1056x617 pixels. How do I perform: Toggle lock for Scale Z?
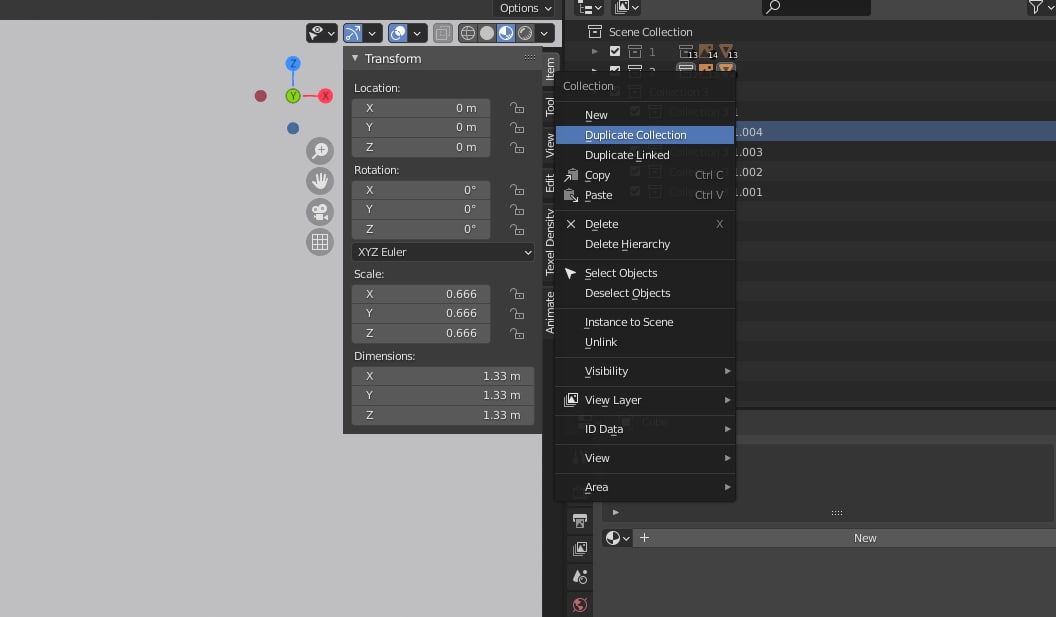517,333
